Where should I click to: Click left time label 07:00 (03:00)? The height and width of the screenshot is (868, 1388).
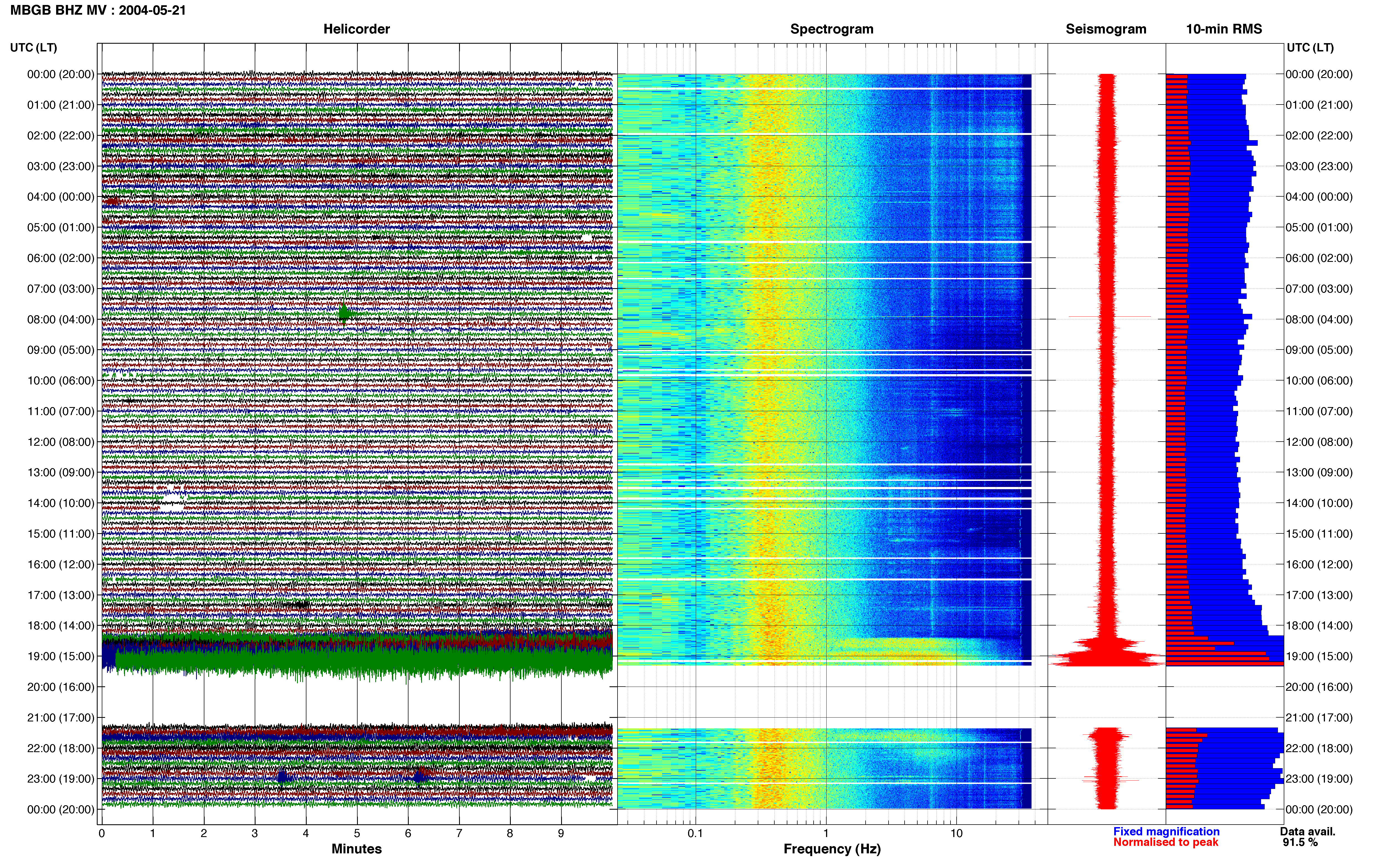tap(61, 288)
